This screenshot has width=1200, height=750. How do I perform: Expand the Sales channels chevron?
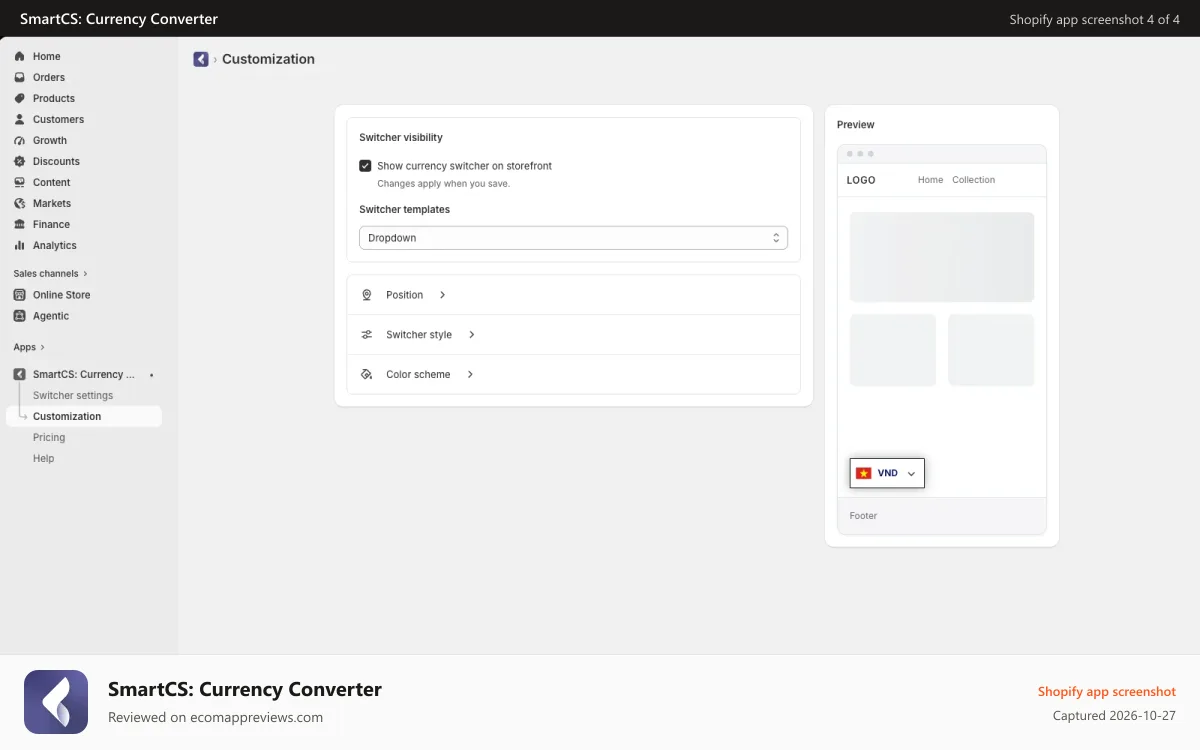pos(85,273)
